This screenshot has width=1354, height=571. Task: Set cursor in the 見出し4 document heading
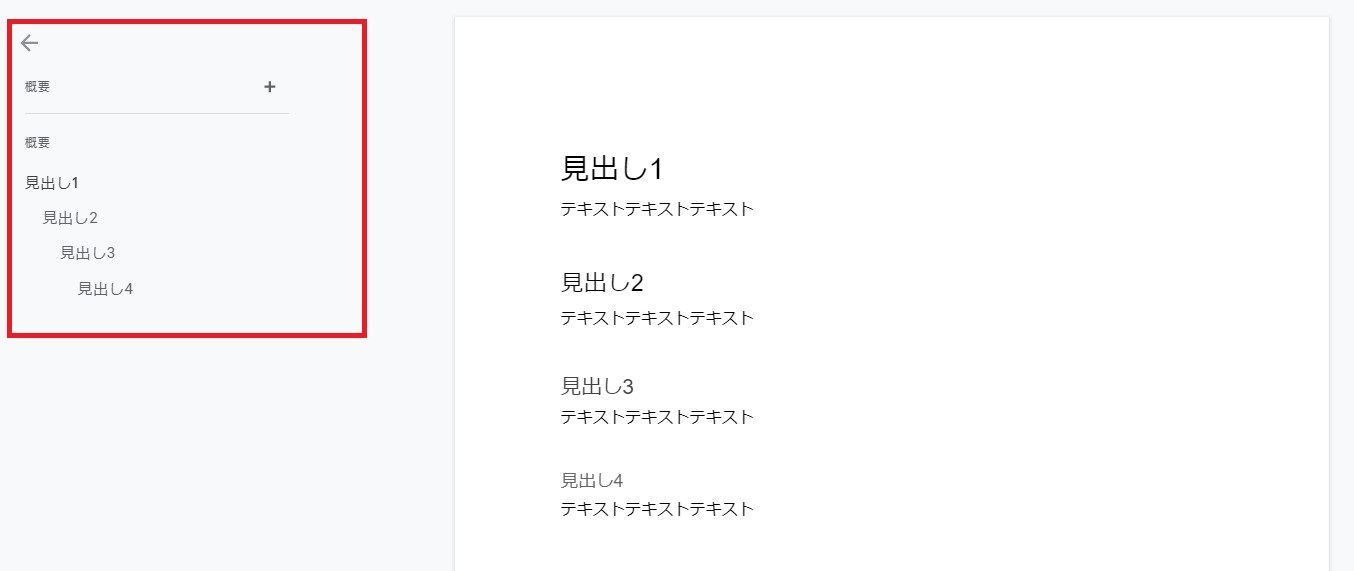click(x=592, y=481)
